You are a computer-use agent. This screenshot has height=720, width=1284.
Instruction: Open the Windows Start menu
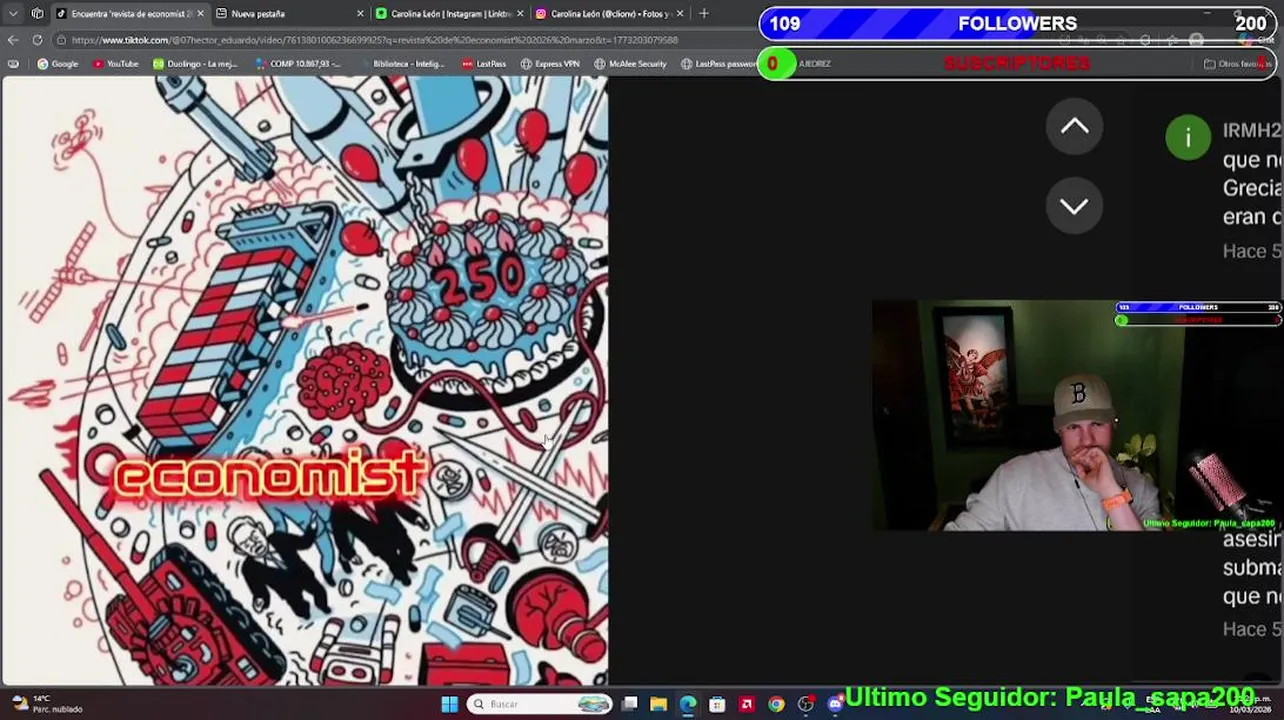click(x=449, y=704)
